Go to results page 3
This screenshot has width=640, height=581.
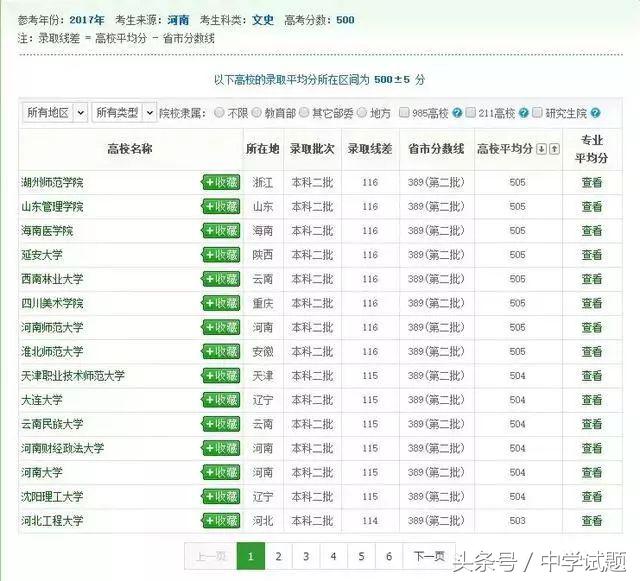(306, 556)
